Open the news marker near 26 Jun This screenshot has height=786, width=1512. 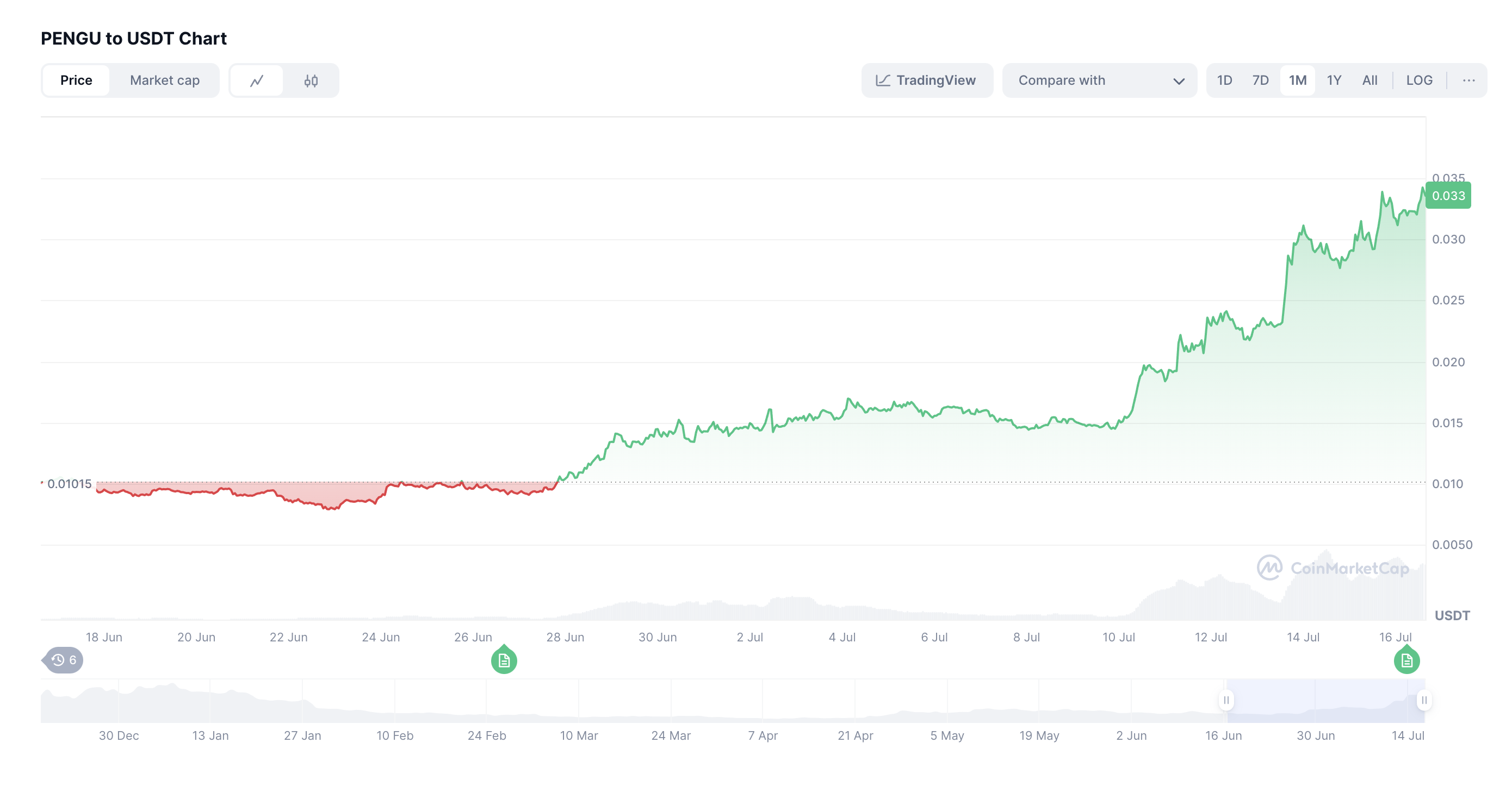pos(504,660)
